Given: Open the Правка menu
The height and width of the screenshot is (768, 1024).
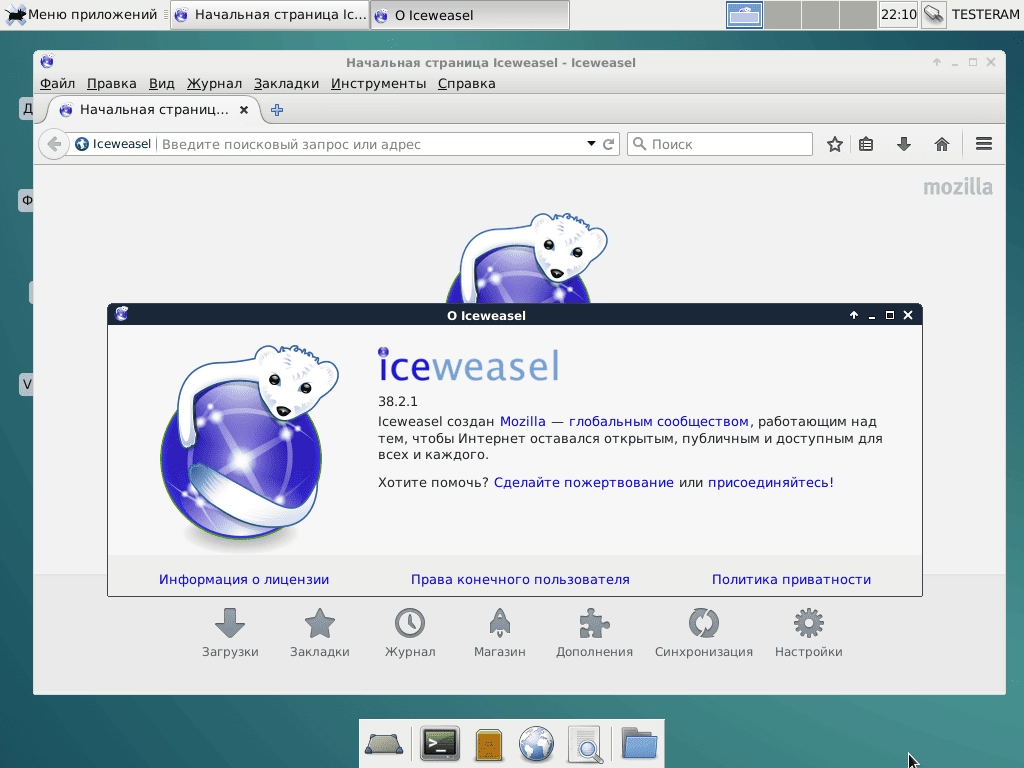Looking at the screenshot, I should (112, 84).
